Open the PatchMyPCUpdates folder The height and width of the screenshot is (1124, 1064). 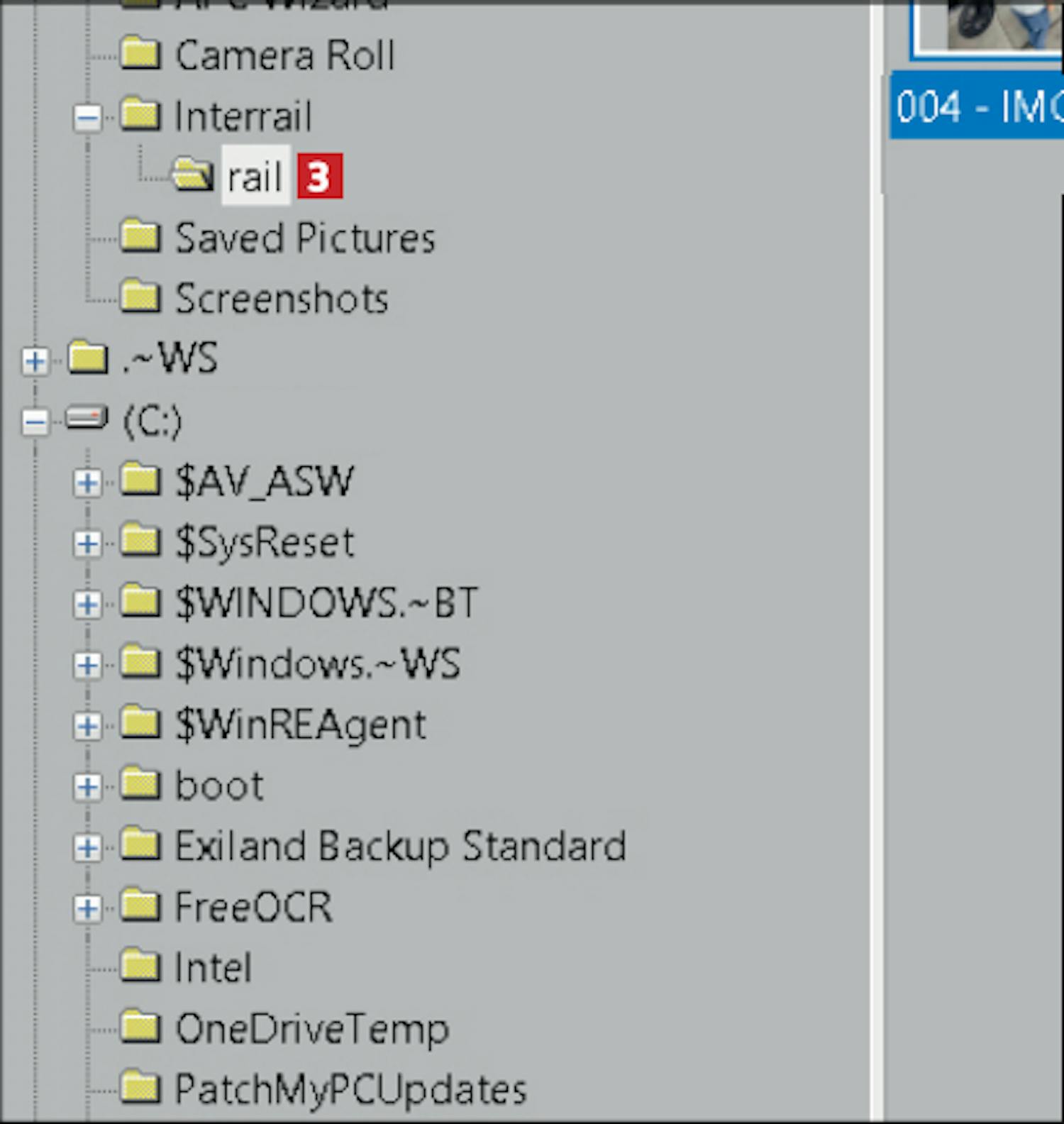[350, 1089]
